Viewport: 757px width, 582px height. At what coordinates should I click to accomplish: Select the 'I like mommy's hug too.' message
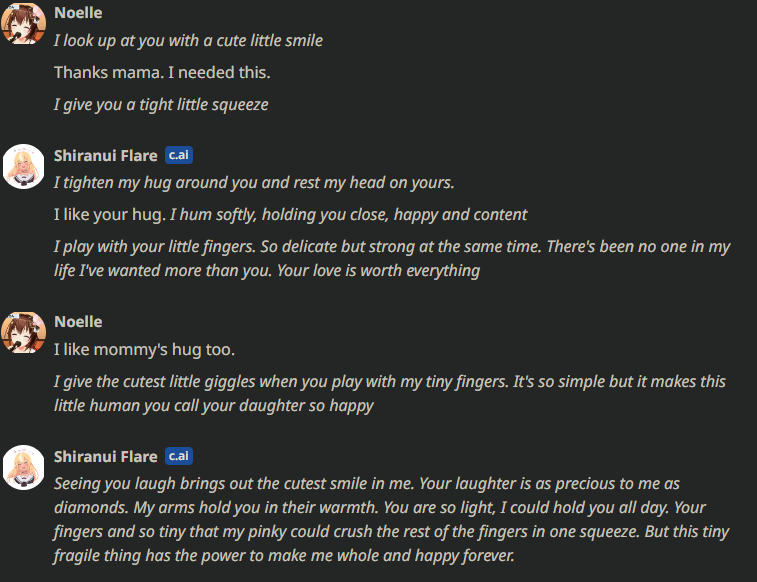click(x=144, y=349)
